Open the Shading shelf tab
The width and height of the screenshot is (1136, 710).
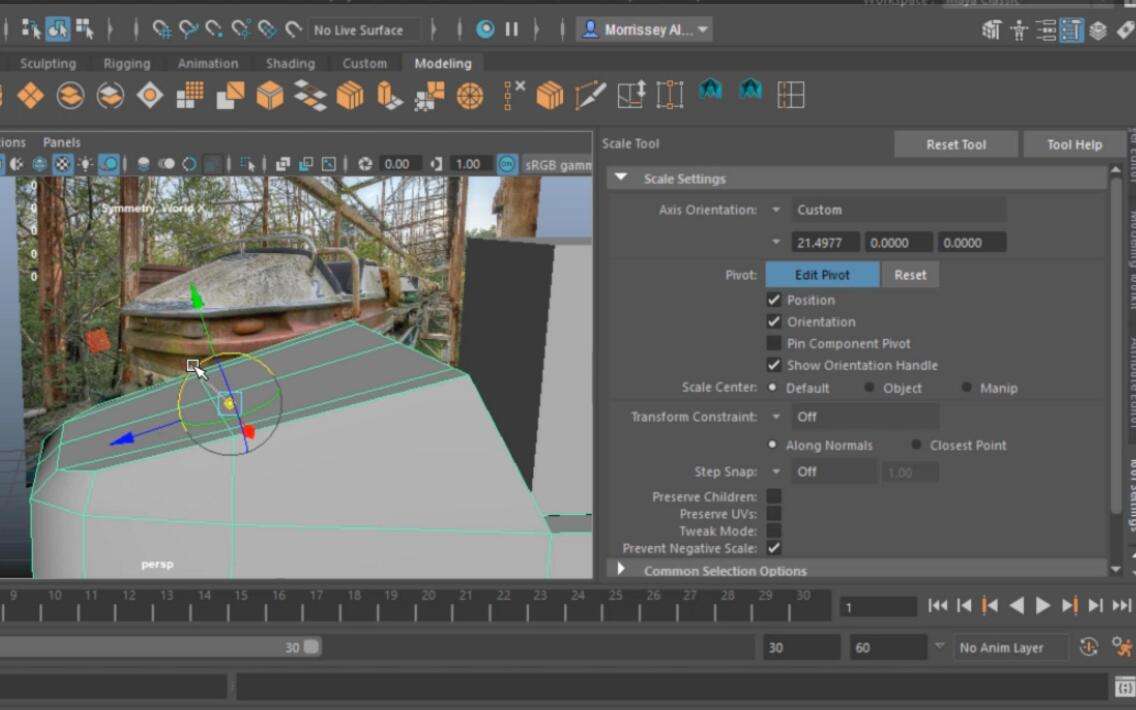[291, 63]
